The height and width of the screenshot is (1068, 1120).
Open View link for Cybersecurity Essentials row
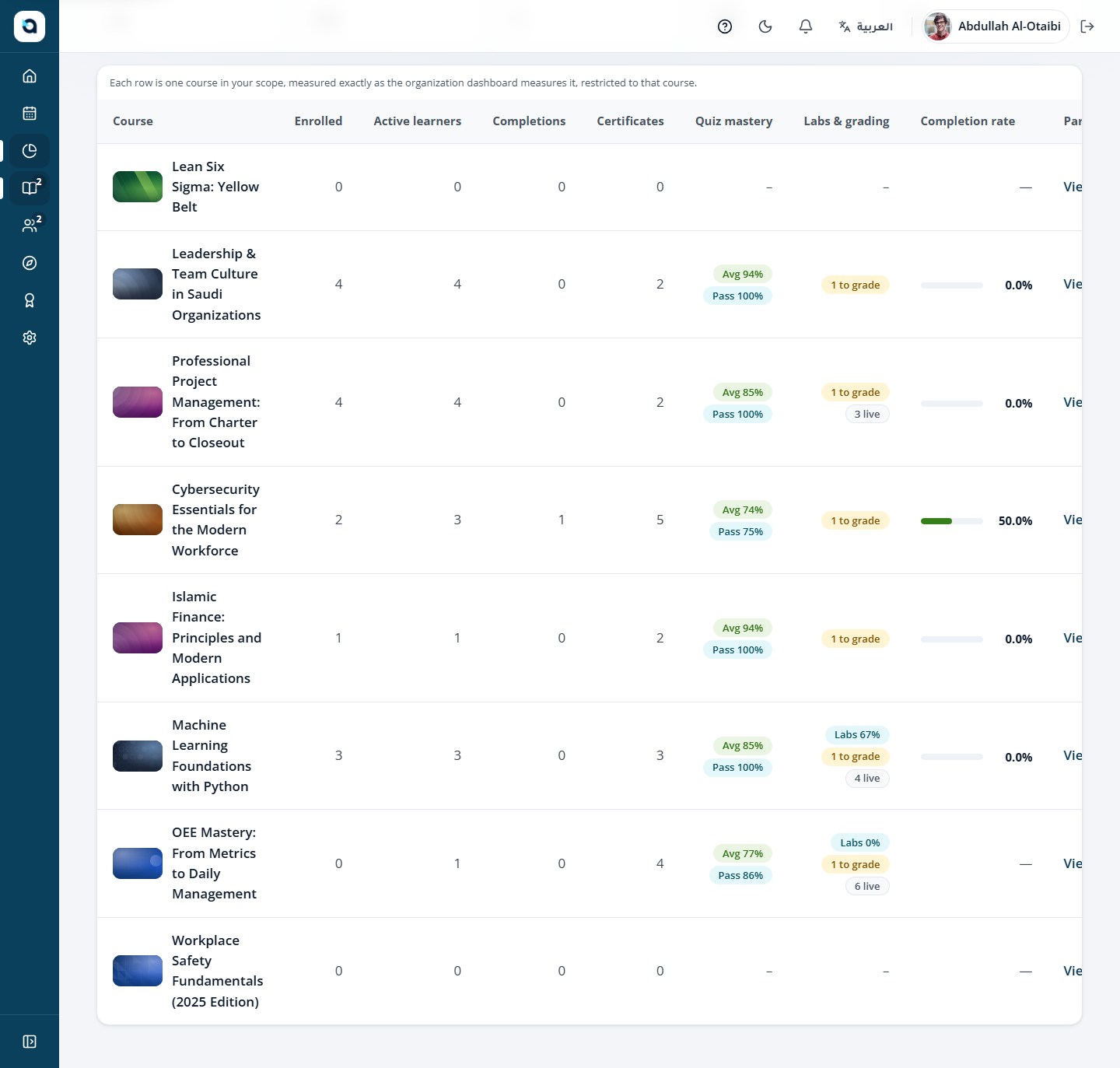pos(1073,520)
